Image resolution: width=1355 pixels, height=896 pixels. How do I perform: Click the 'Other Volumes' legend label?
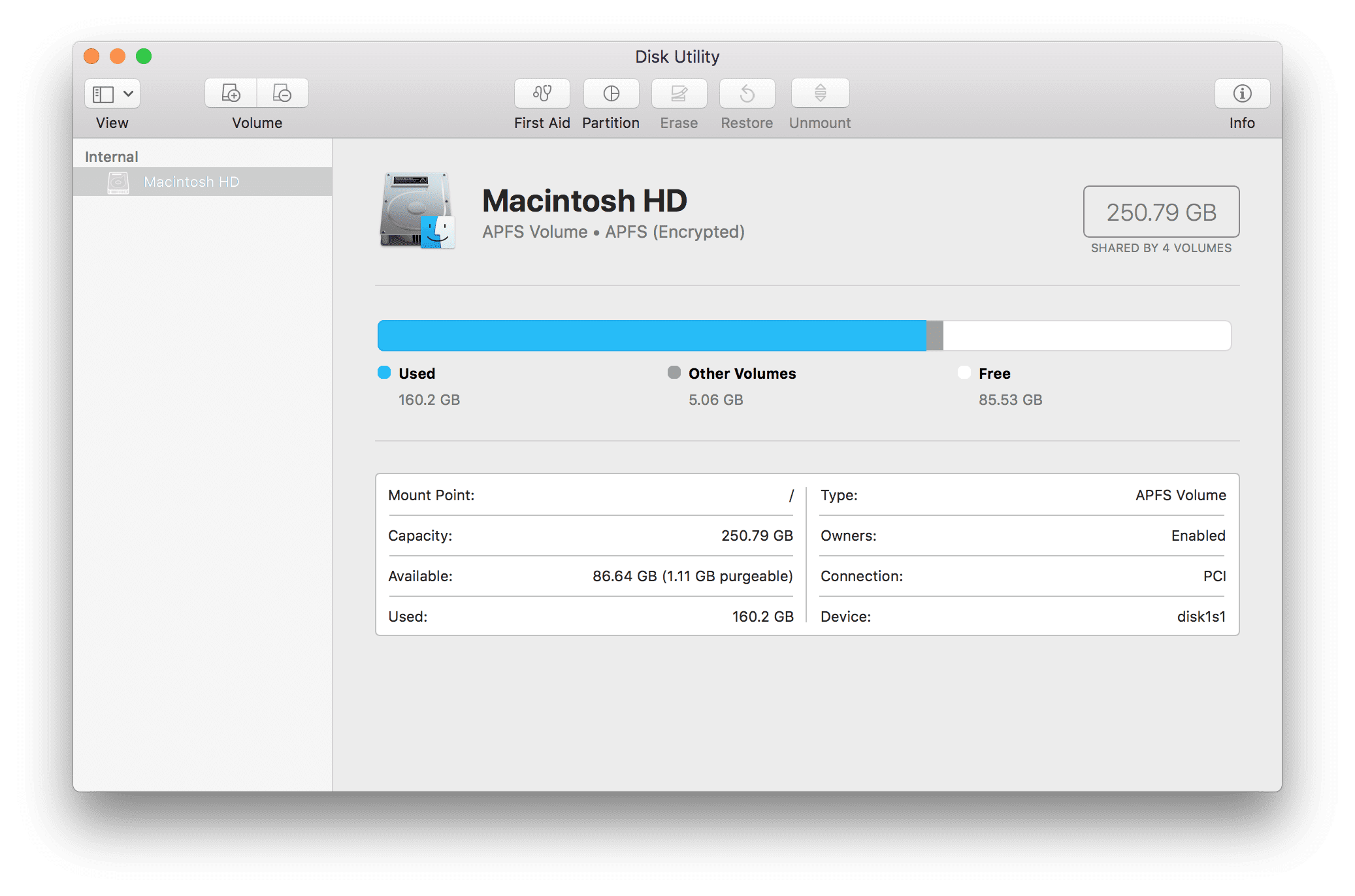click(742, 374)
